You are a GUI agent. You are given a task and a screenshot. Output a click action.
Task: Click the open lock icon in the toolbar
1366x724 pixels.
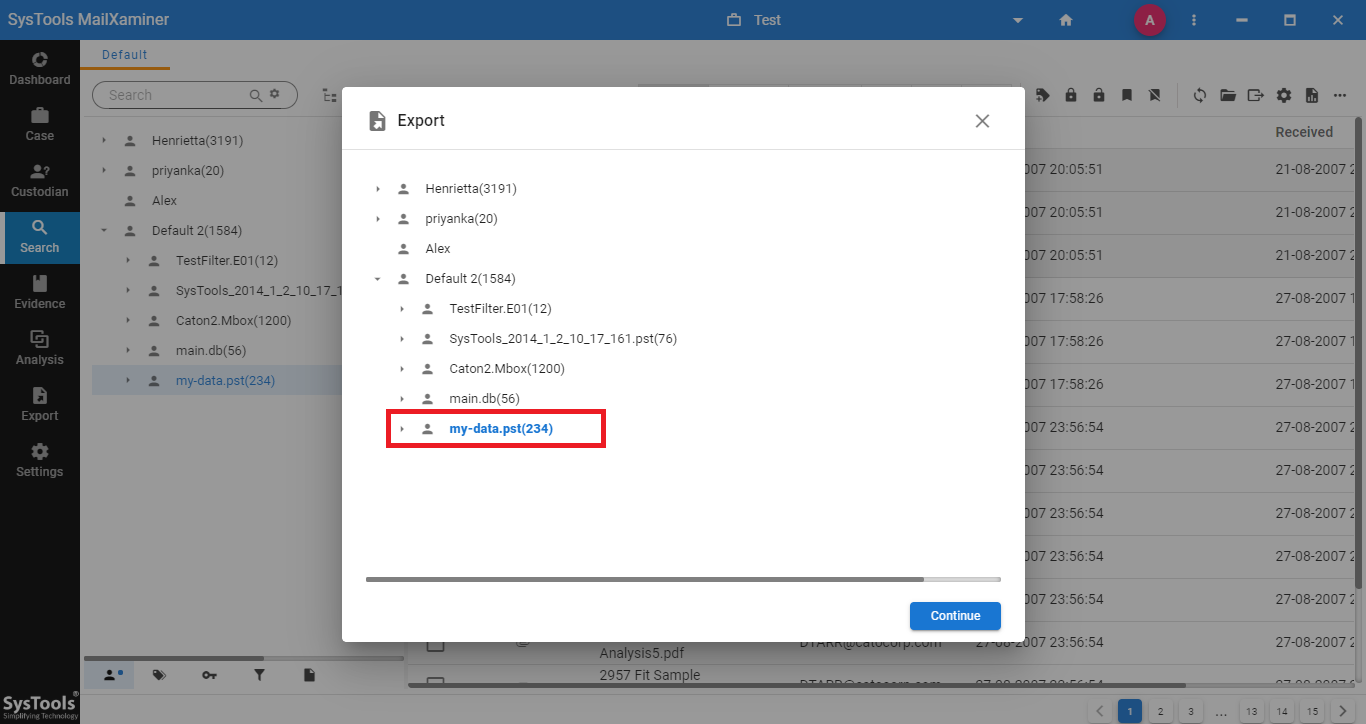click(x=1099, y=95)
